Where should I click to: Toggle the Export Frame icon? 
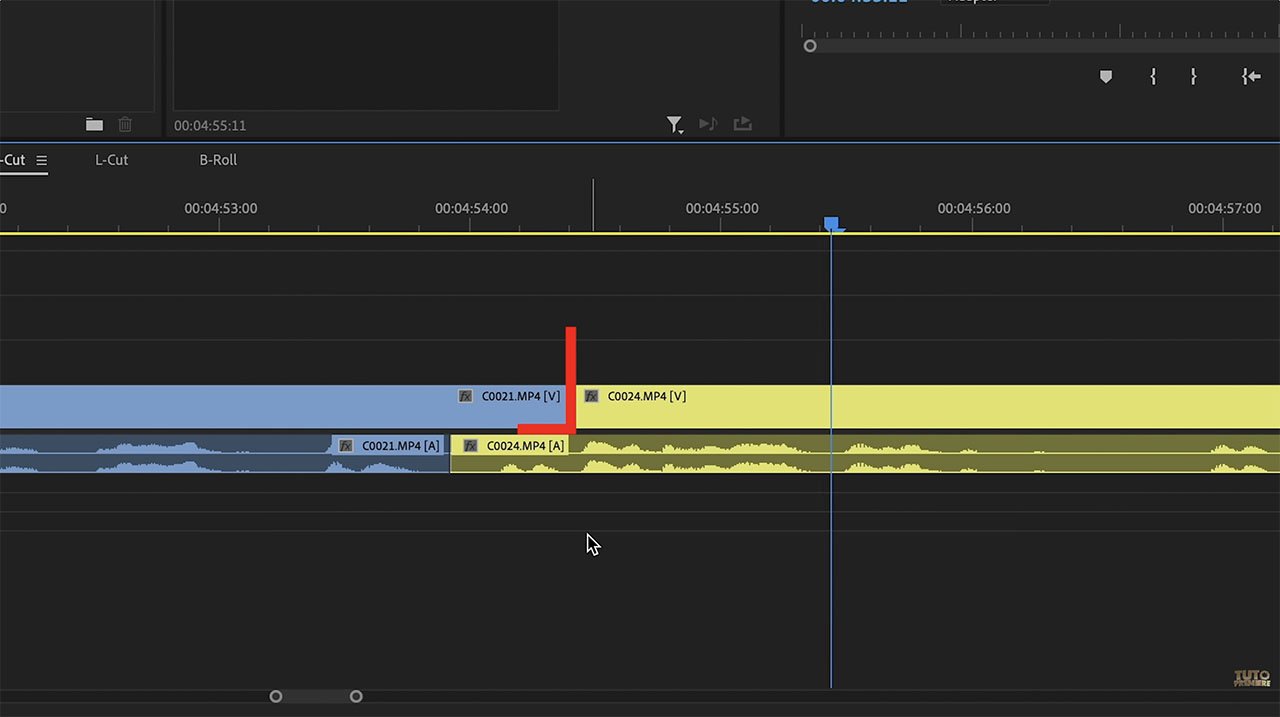pyautogui.click(x=742, y=123)
